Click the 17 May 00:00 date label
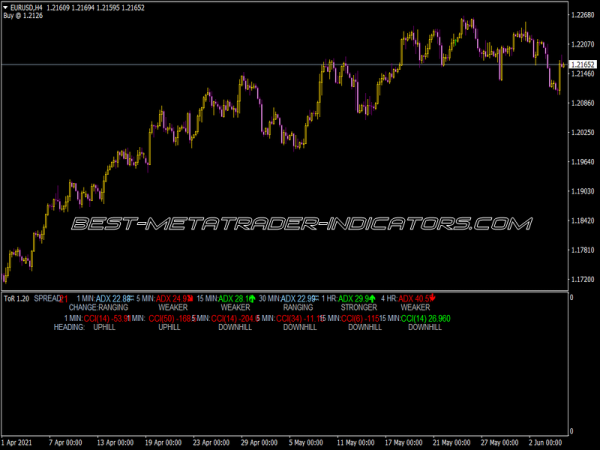The width and height of the screenshot is (600, 450). coord(404,443)
